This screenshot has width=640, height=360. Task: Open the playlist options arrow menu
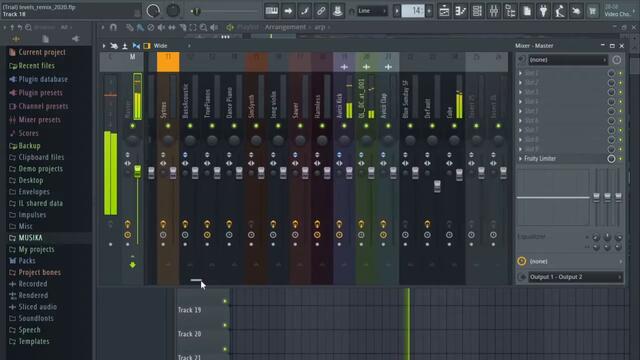pyautogui.click(x=103, y=27)
